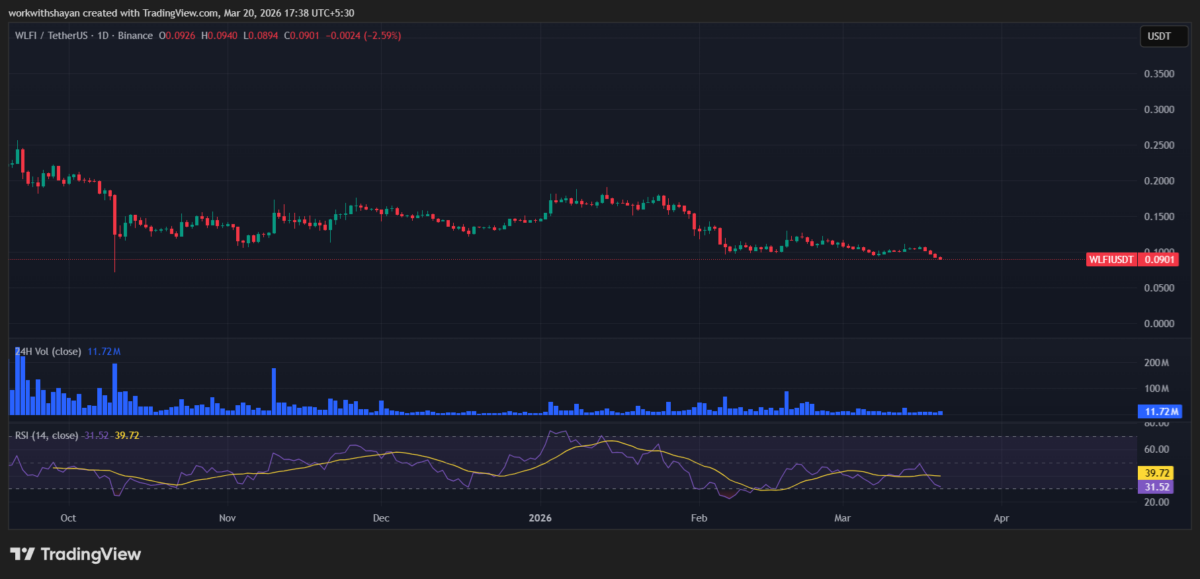Click the Feb label on time axis
This screenshot has height=579, width=1200.
699,519
